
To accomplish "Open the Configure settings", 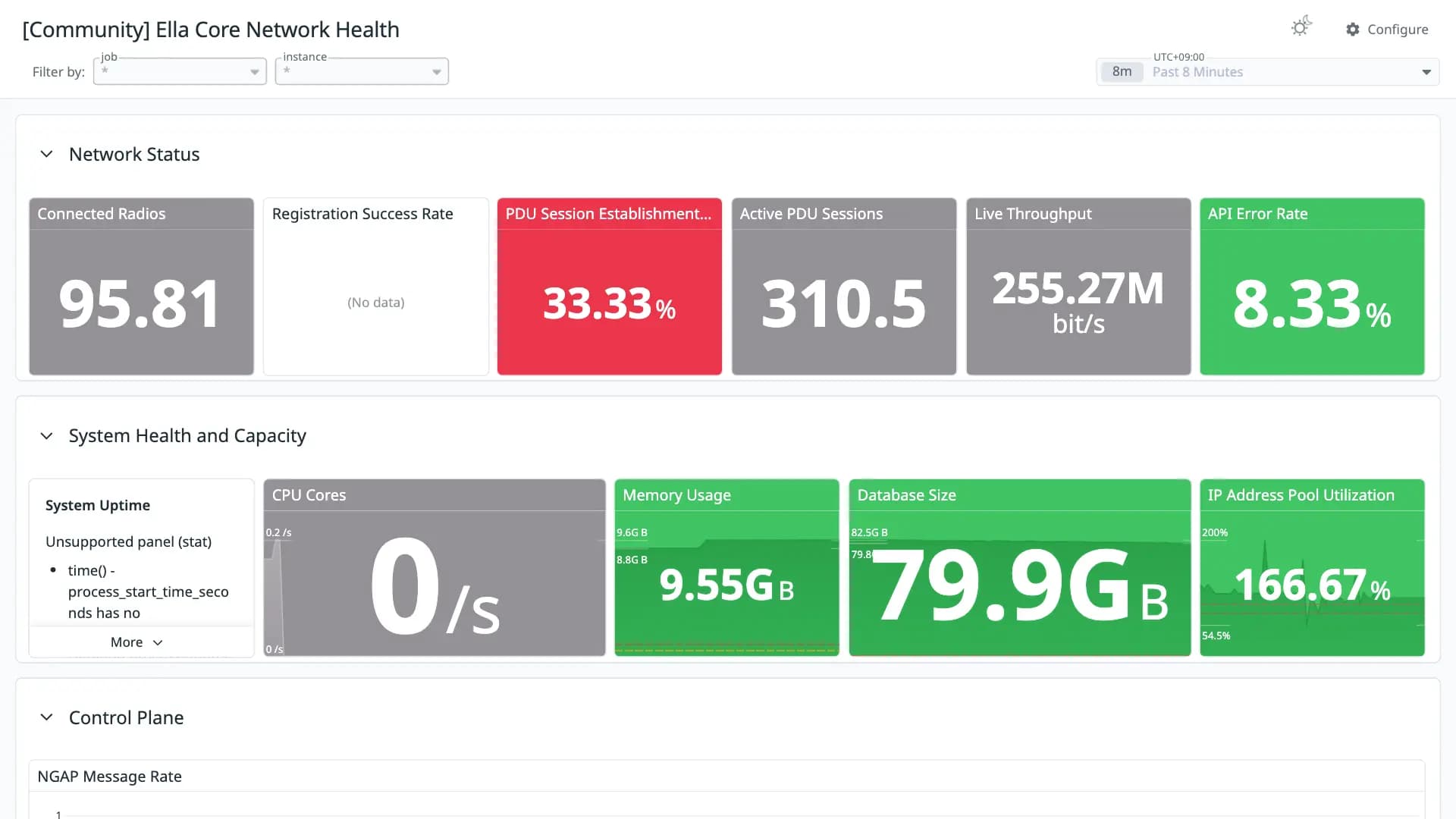I will pyautogui.click(x=1387, y=29).
